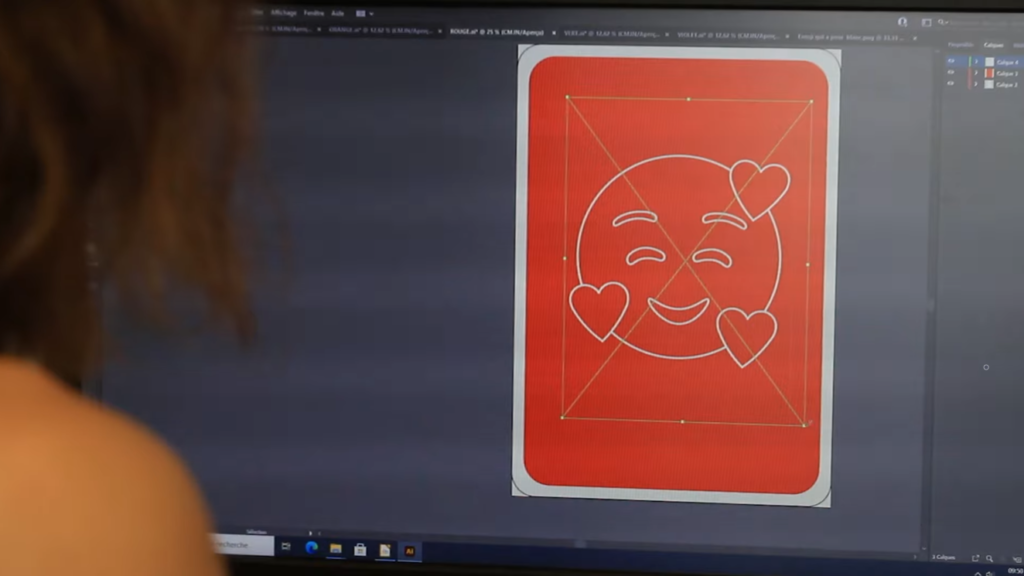1024x576 pixels.
Task: Click the emoji's smiling mouth outline
Action: (x=679, y=311)
